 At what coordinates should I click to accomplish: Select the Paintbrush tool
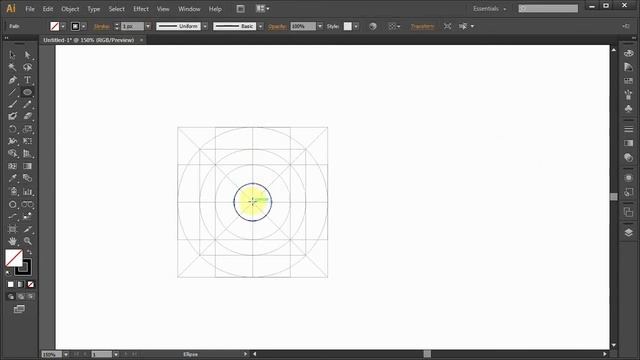12,104
